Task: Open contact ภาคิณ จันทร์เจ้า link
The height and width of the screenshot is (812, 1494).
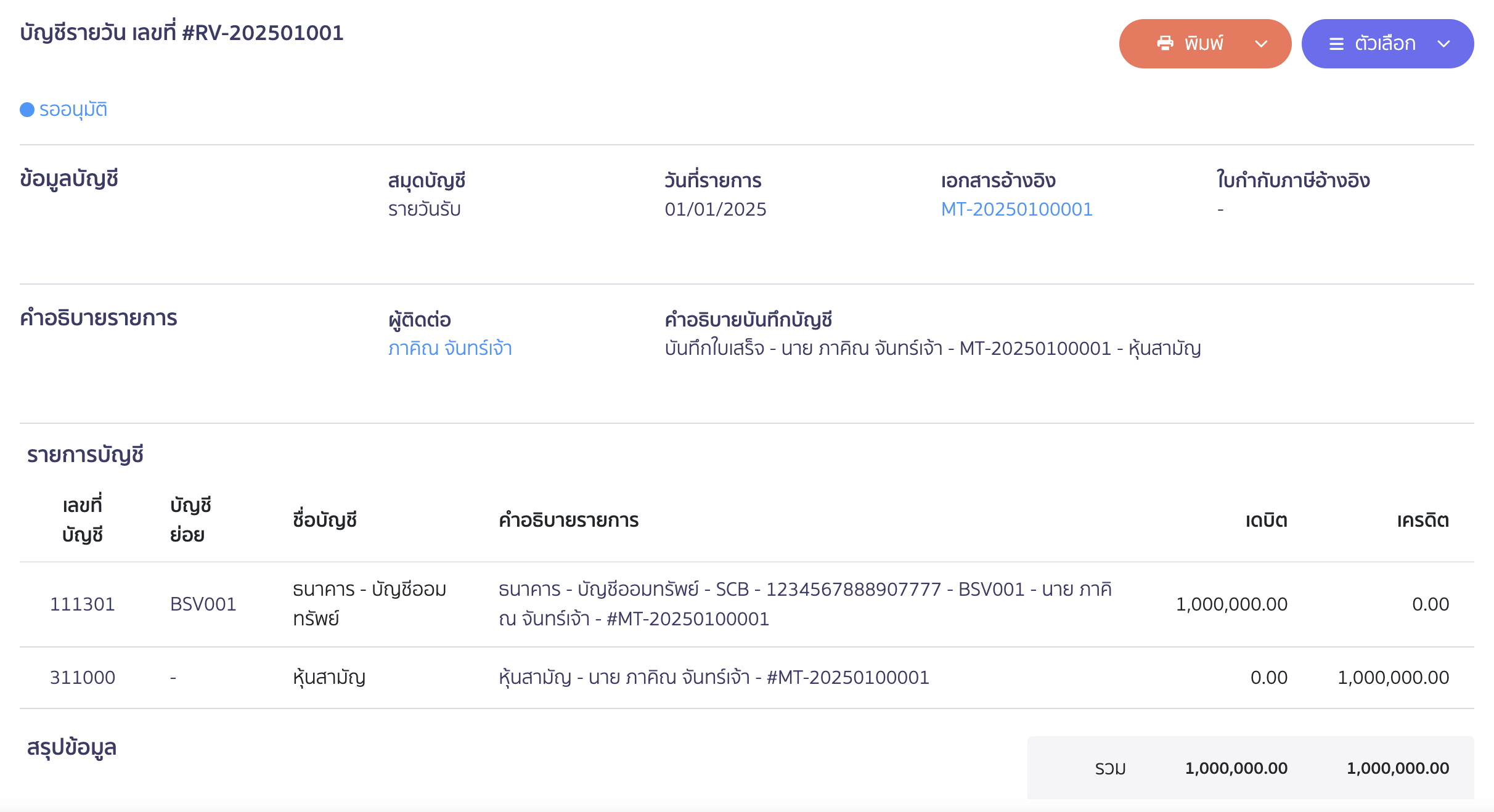Action: pos(450,349)
